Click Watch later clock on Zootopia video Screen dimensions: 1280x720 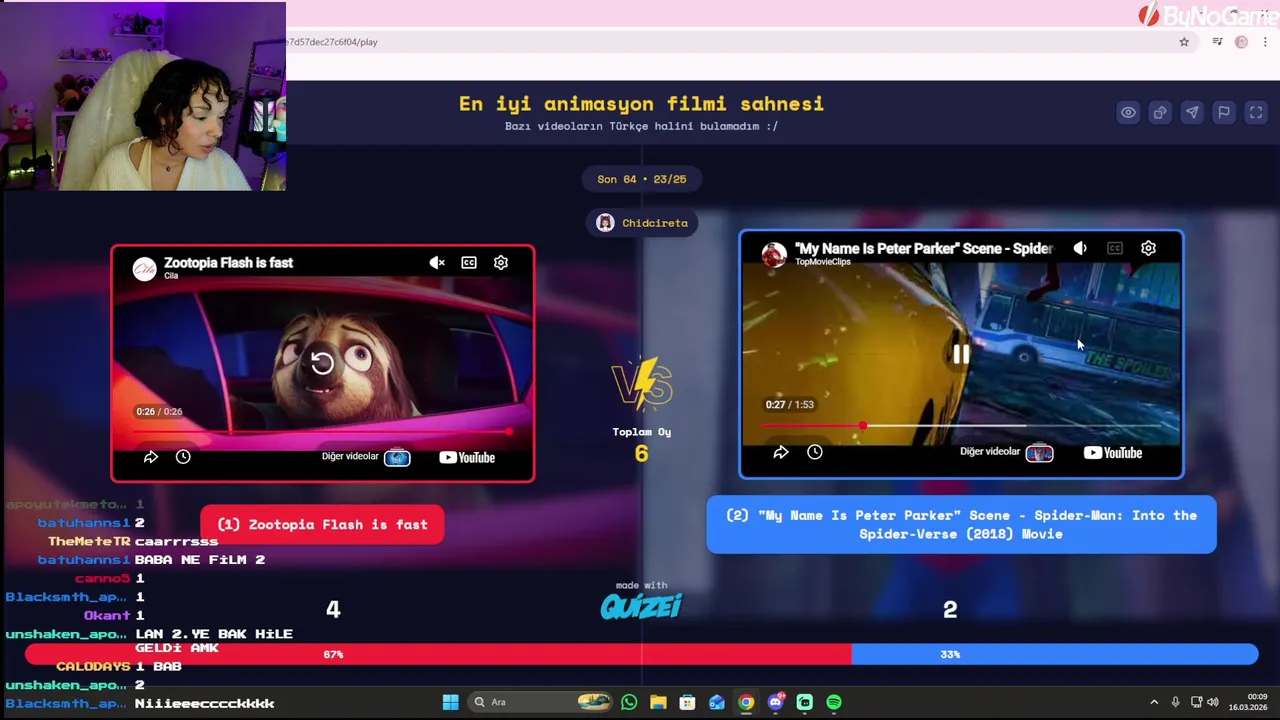point(183,457)
